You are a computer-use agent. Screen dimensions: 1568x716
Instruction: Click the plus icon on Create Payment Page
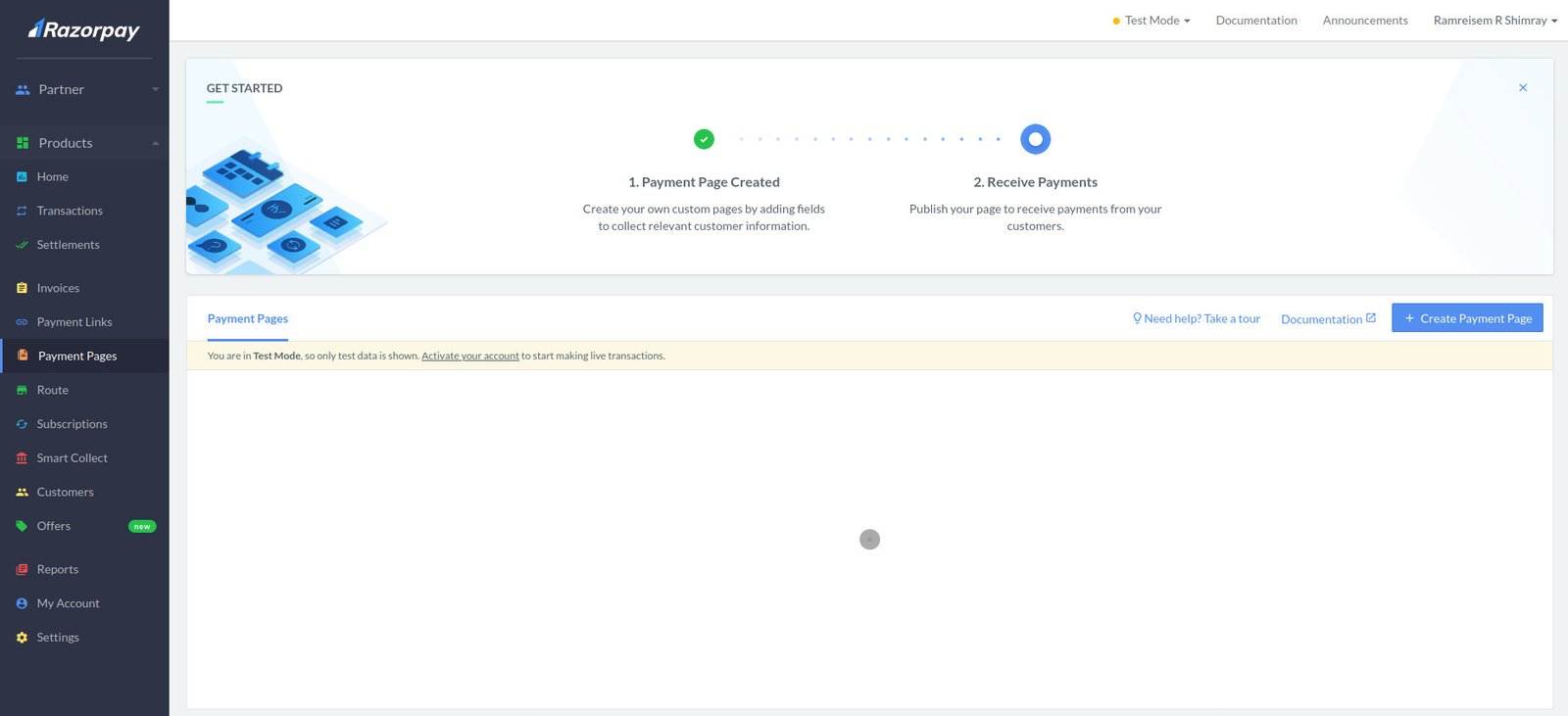(1409, 318)
